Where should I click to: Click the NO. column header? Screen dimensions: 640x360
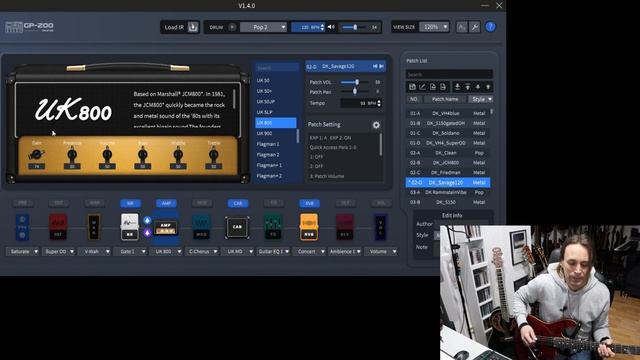[x=414, y=99]
